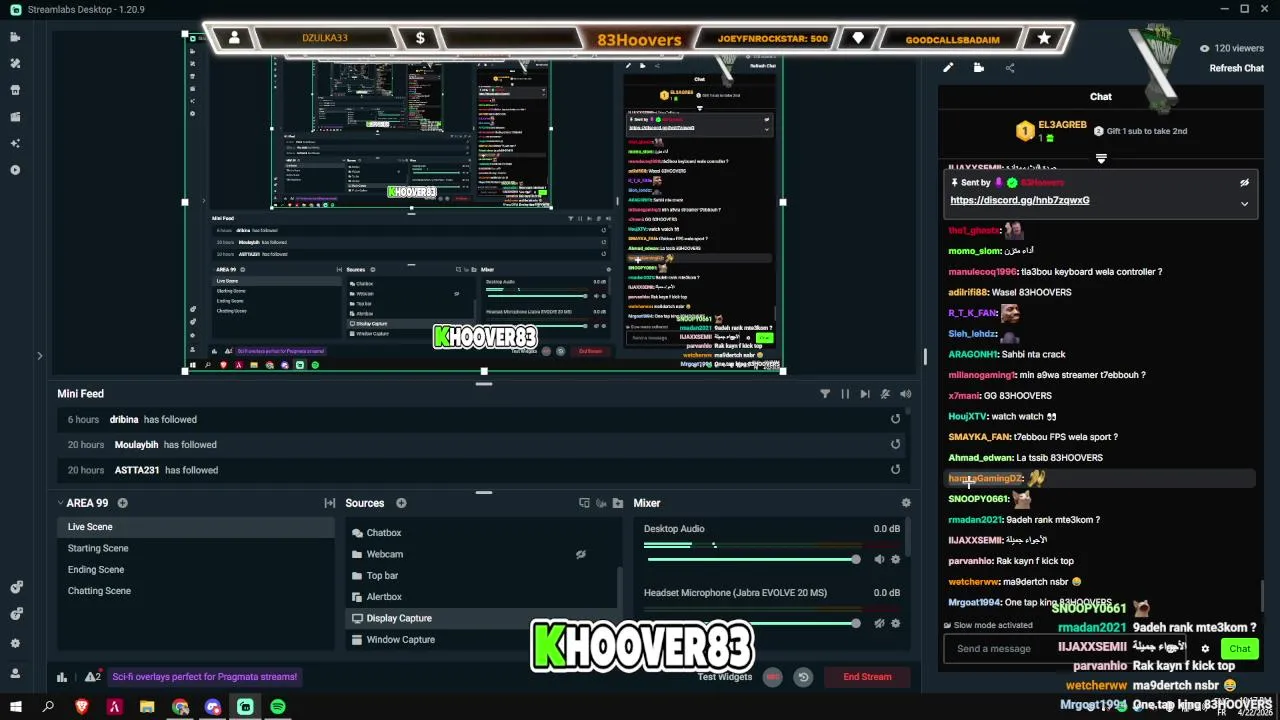Open the discord.gg invite link

[1019, 200]
